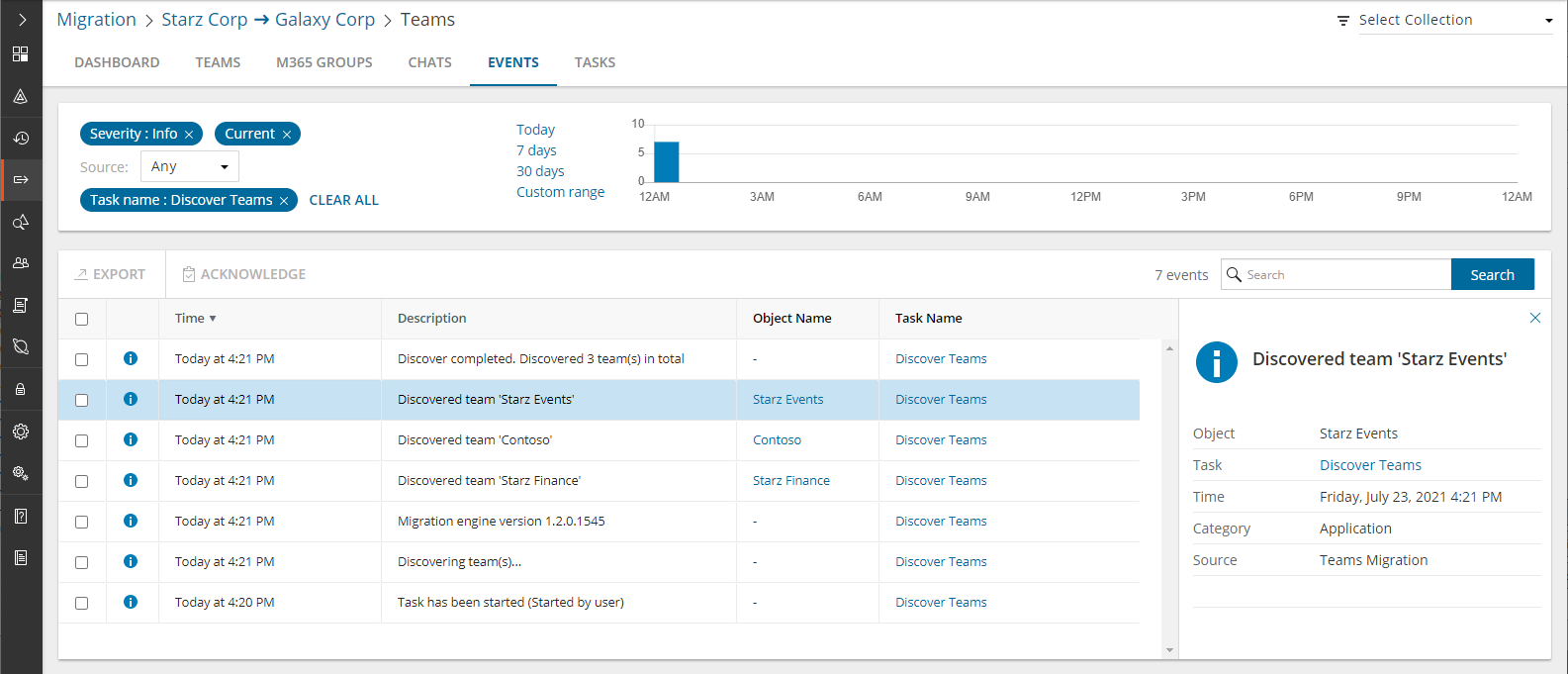Click info icon of 'Starz Events' row

(131, 400)
